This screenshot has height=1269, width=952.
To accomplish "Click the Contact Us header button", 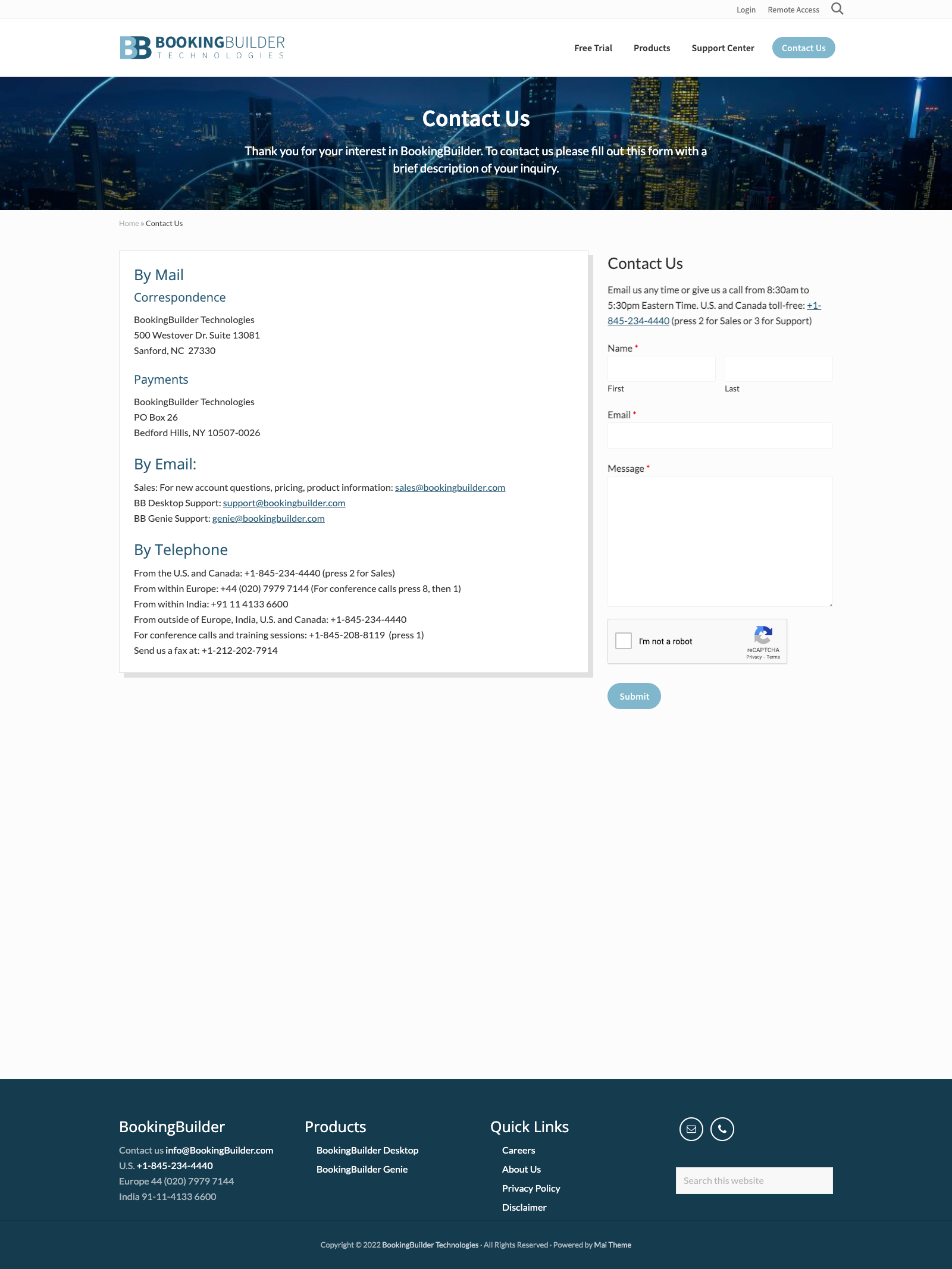I will click(x=804, y=48).
